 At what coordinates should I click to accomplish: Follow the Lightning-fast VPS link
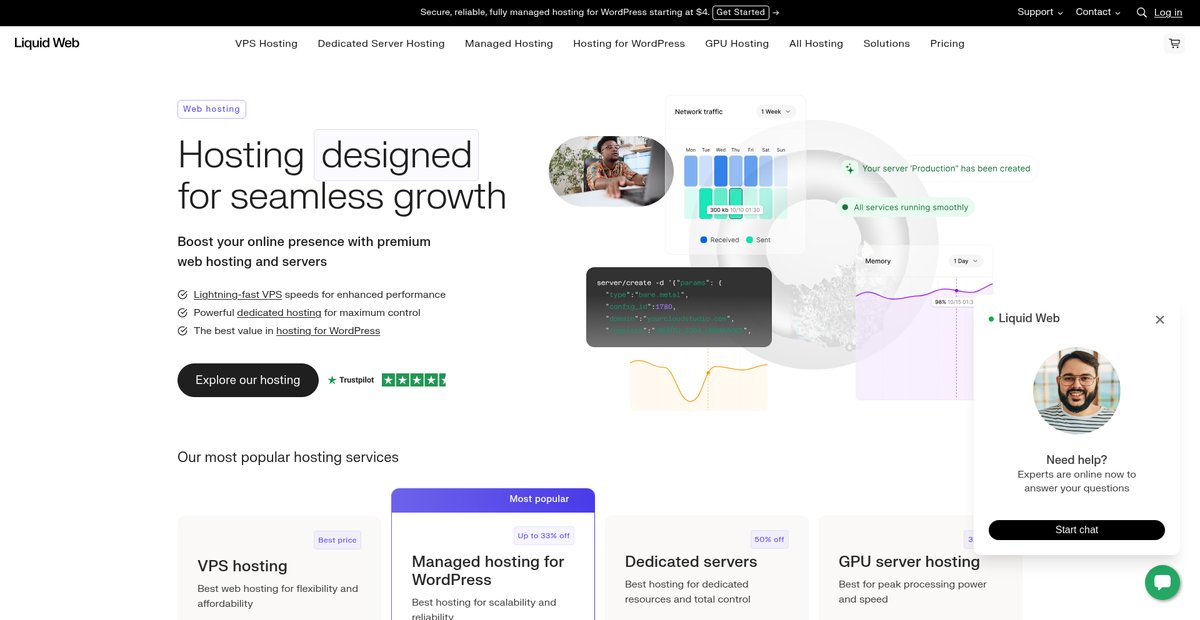tap(238, 295)
